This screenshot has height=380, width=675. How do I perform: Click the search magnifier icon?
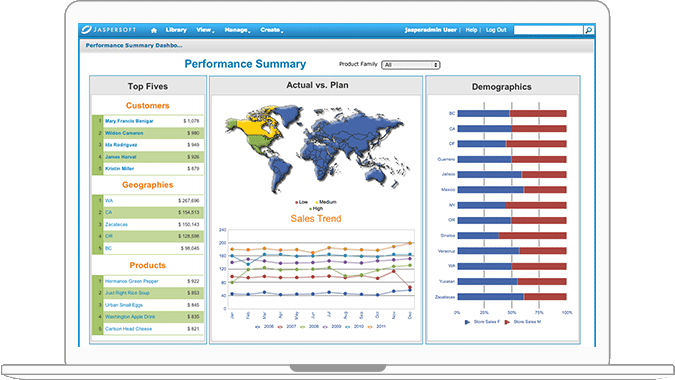point(588,30)
